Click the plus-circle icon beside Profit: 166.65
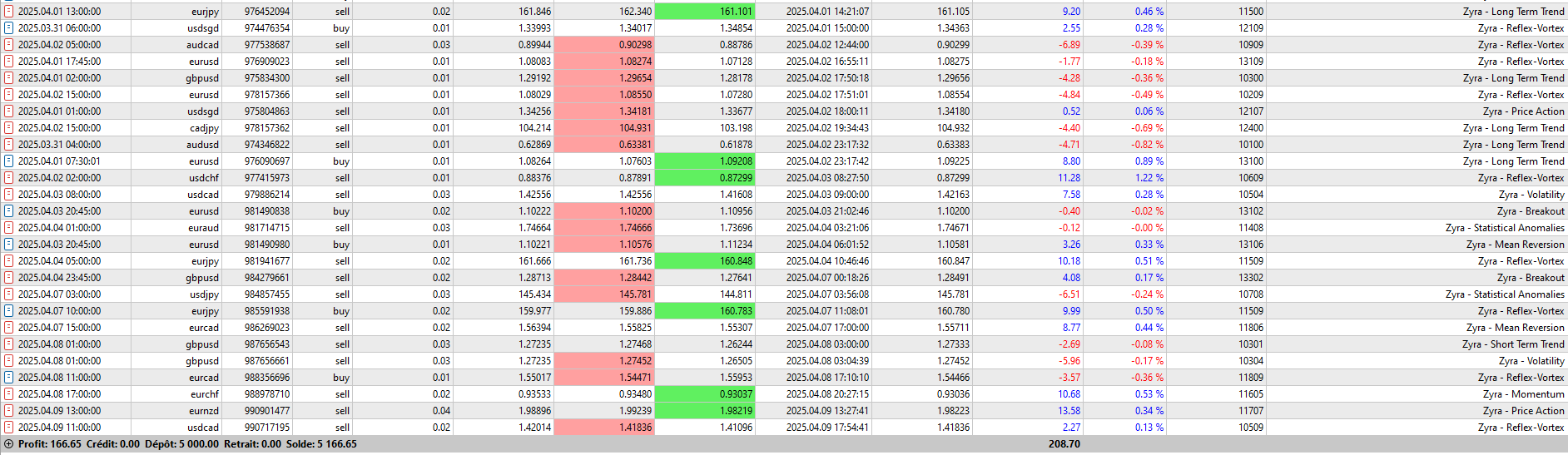 (x=9, y=444)
